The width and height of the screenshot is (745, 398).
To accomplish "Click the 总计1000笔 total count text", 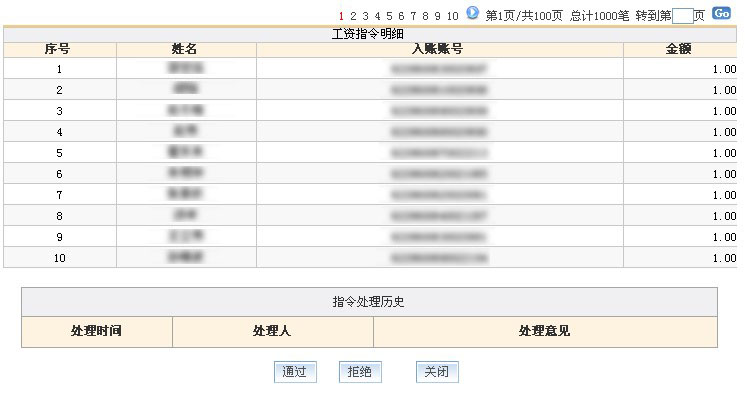I will tap(600, 16).
